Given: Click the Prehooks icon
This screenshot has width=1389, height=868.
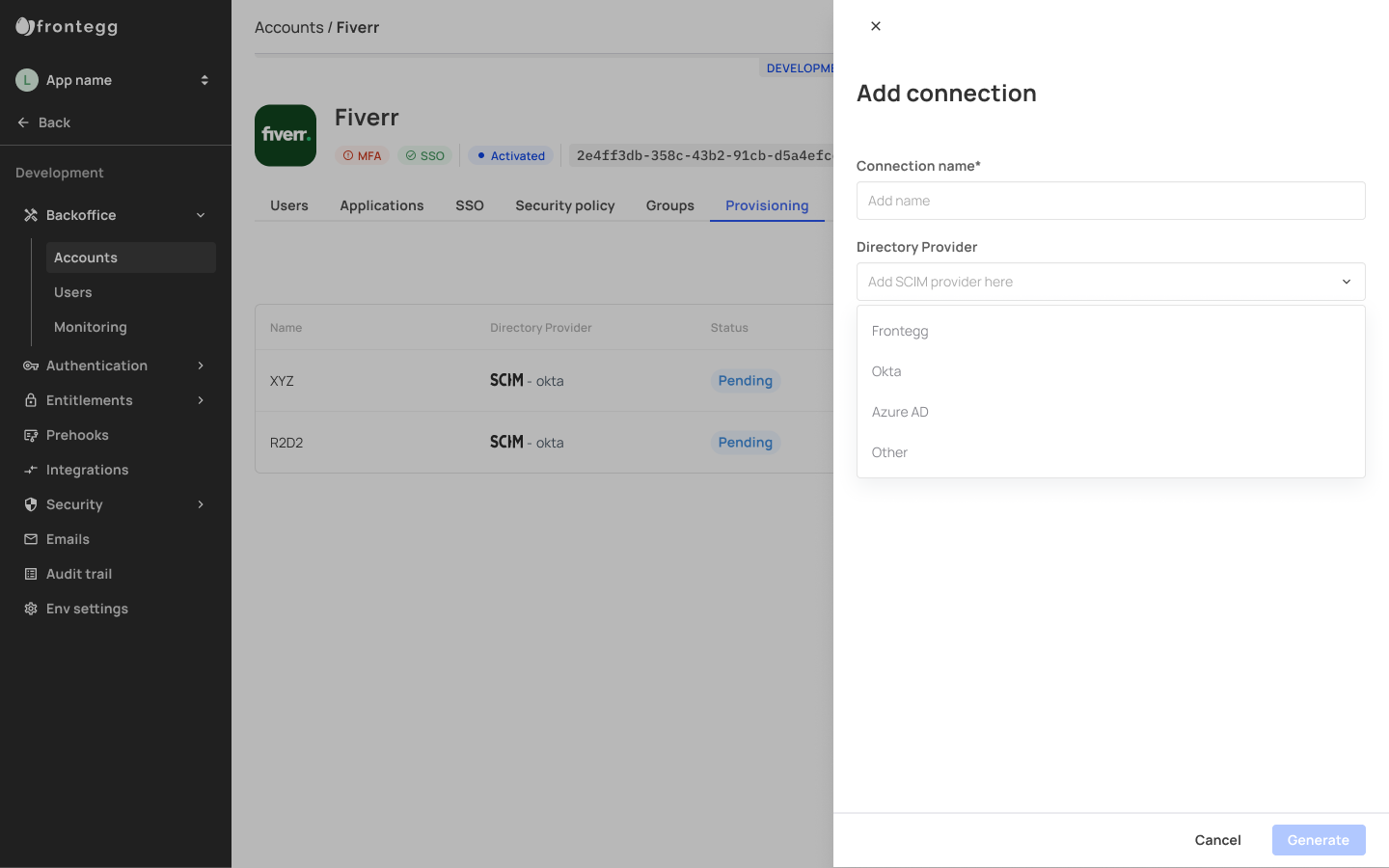Looking at the screenshot, I should [31, 435].
